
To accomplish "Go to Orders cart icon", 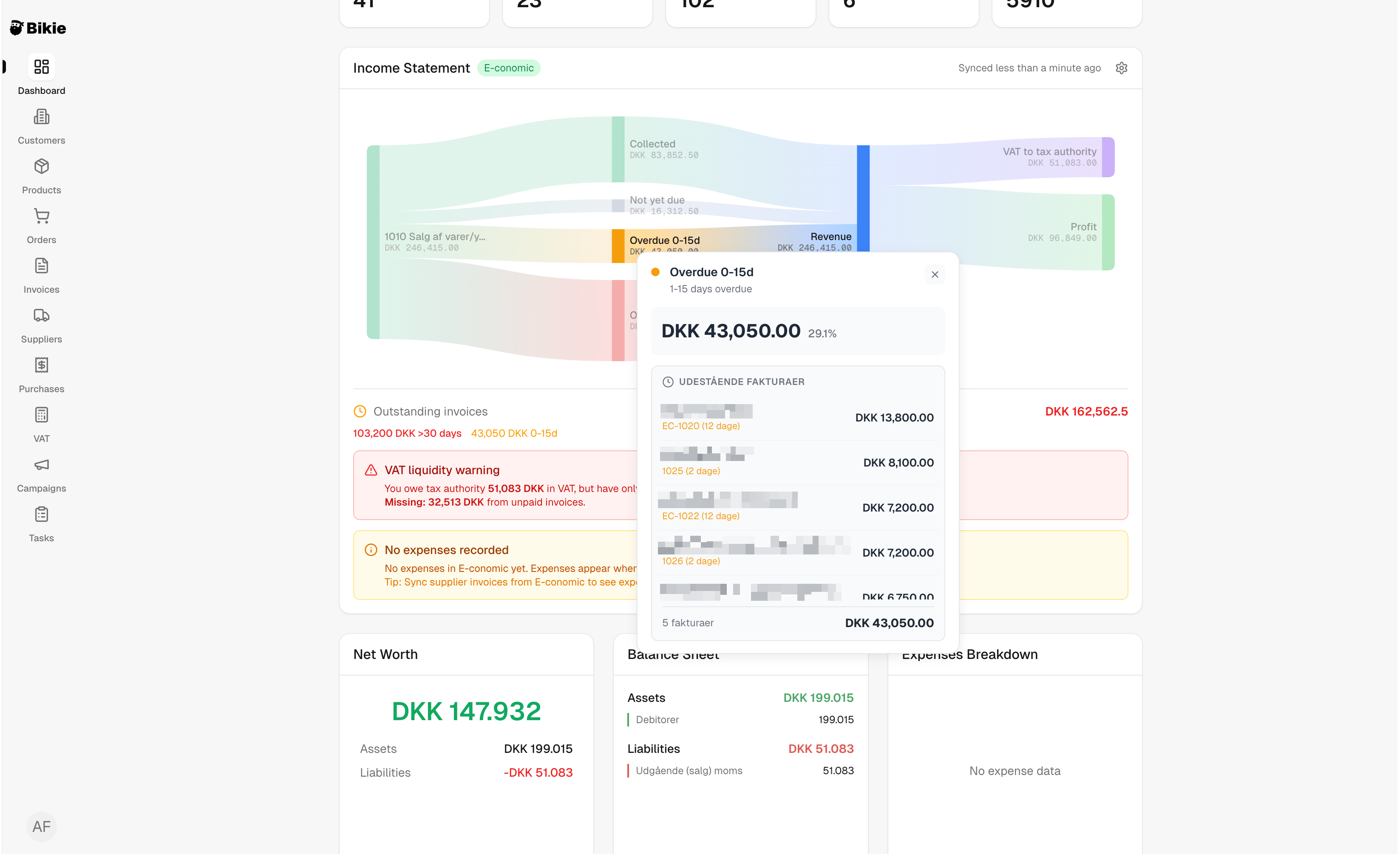I will (42, 216).
